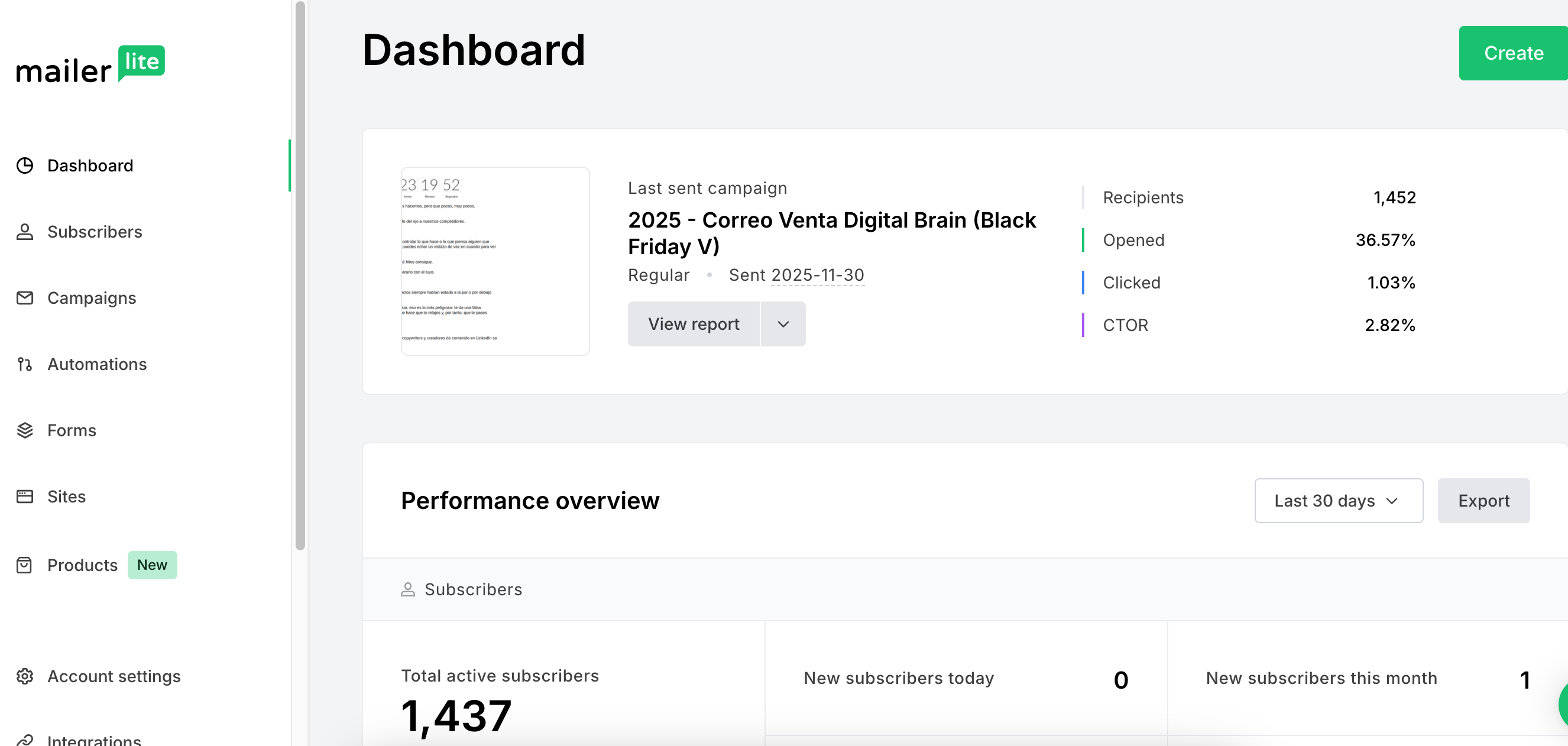
Task: Go to Automations in the sidebar
Action: [97, 365]
